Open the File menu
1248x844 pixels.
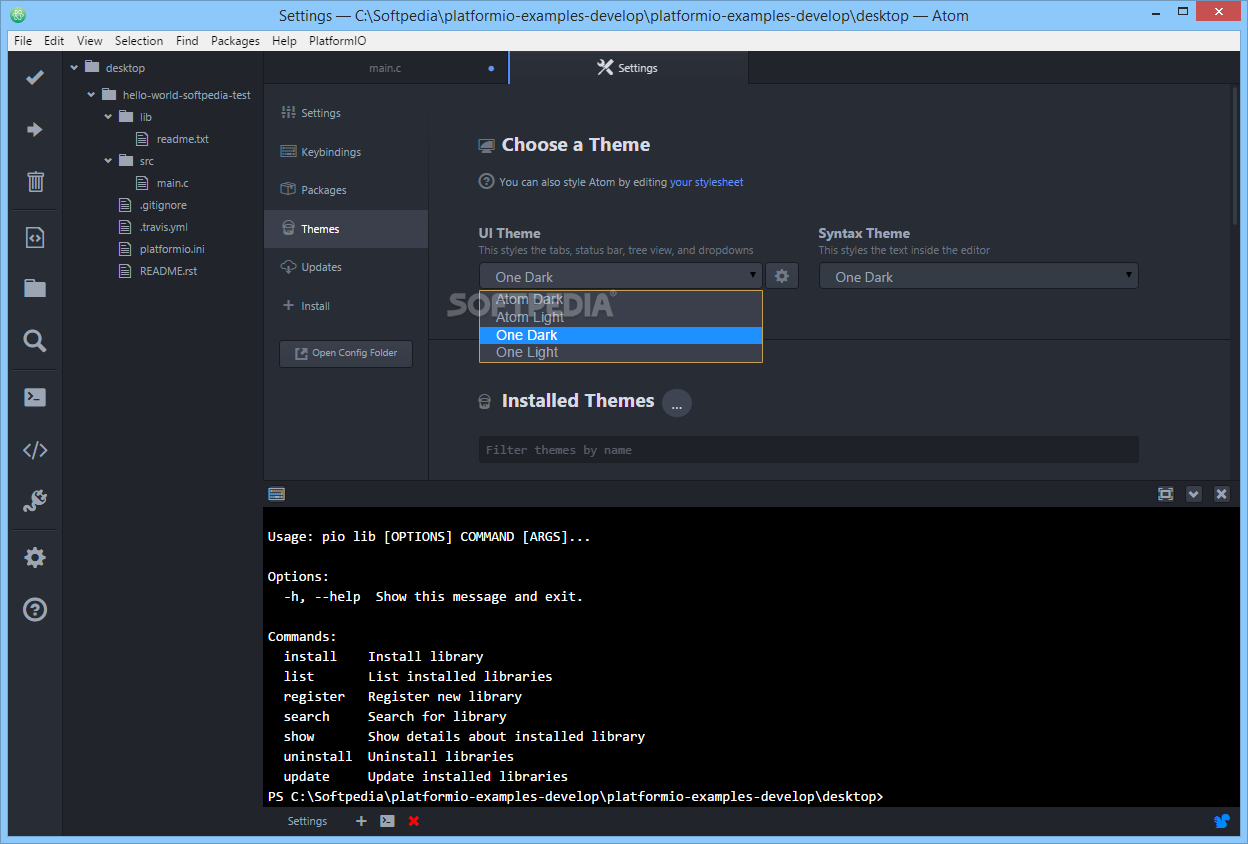click(x=23, y=41)
